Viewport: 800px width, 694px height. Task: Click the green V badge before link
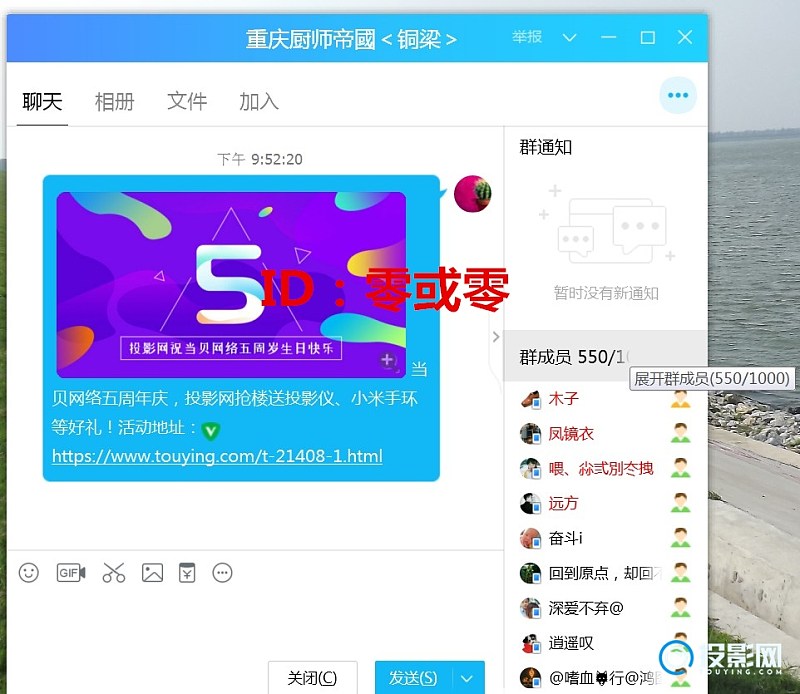[210, 431]
